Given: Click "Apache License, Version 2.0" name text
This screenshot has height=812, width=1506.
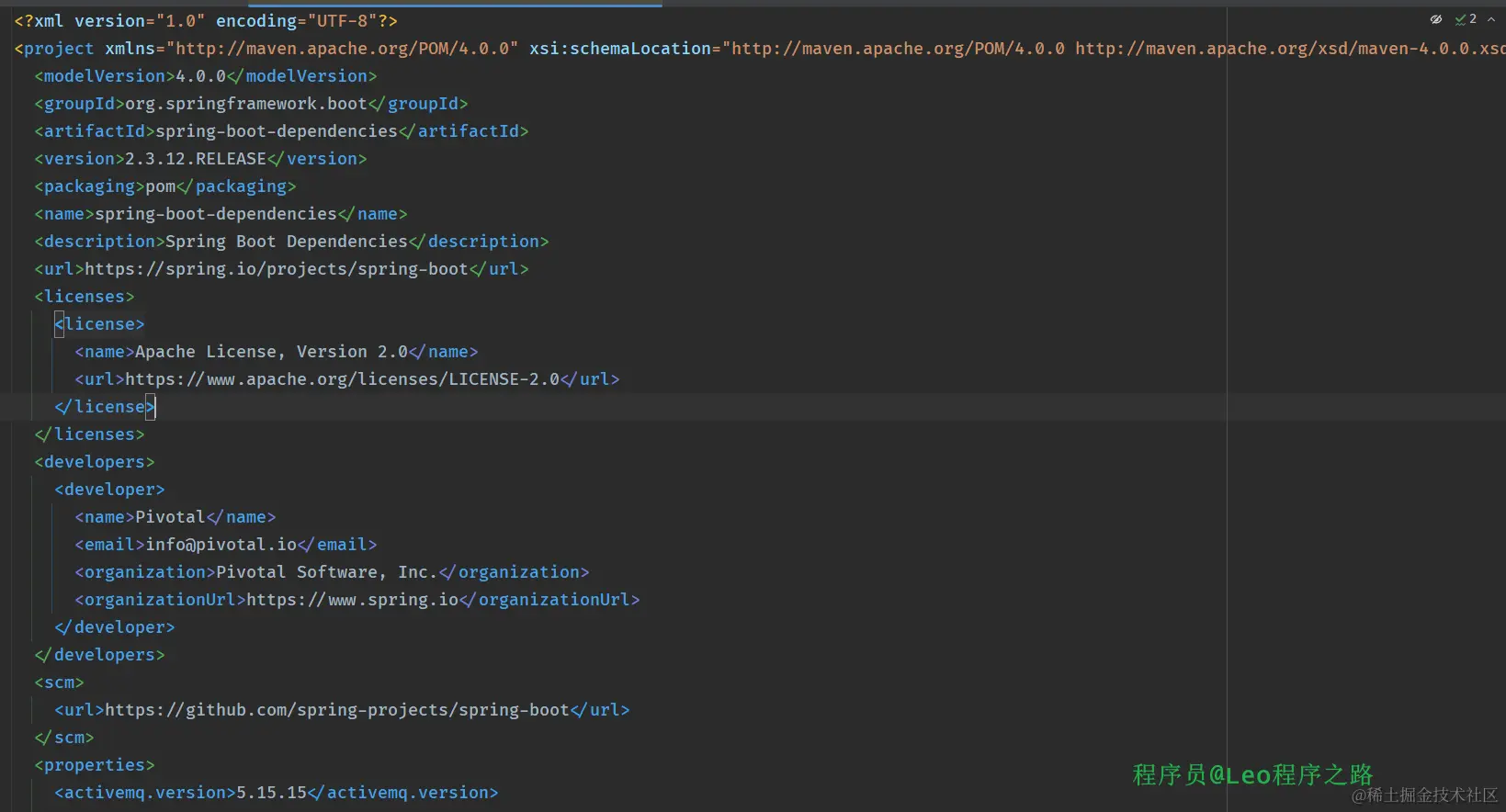Looking at the screenshot, I should [271, 352].
